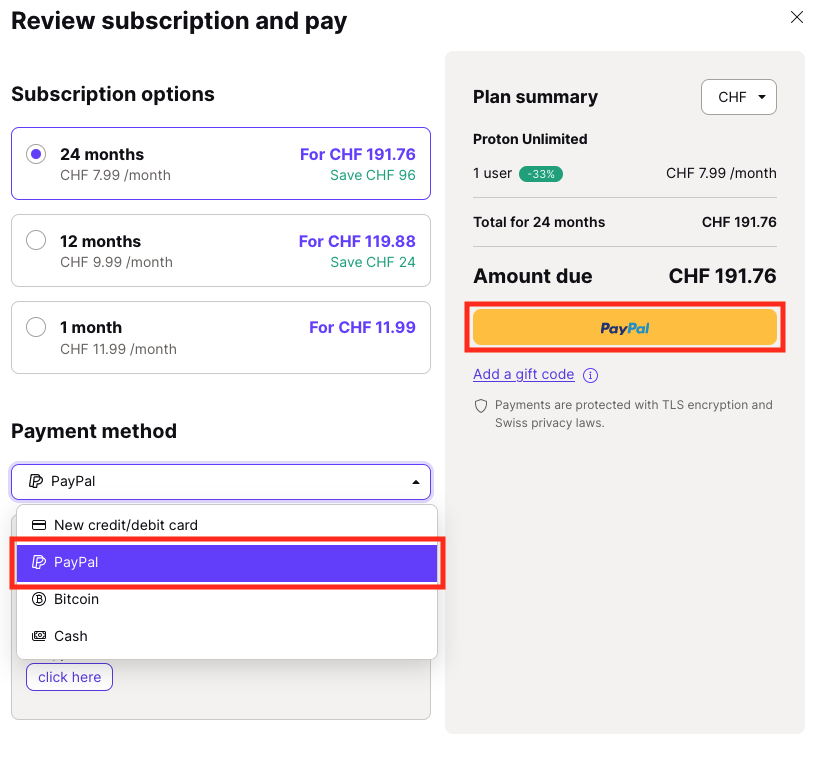This screenshot has width=822, height=765.
Task: Click the Bitcoin coin icon
Action: tap(39, 599)
